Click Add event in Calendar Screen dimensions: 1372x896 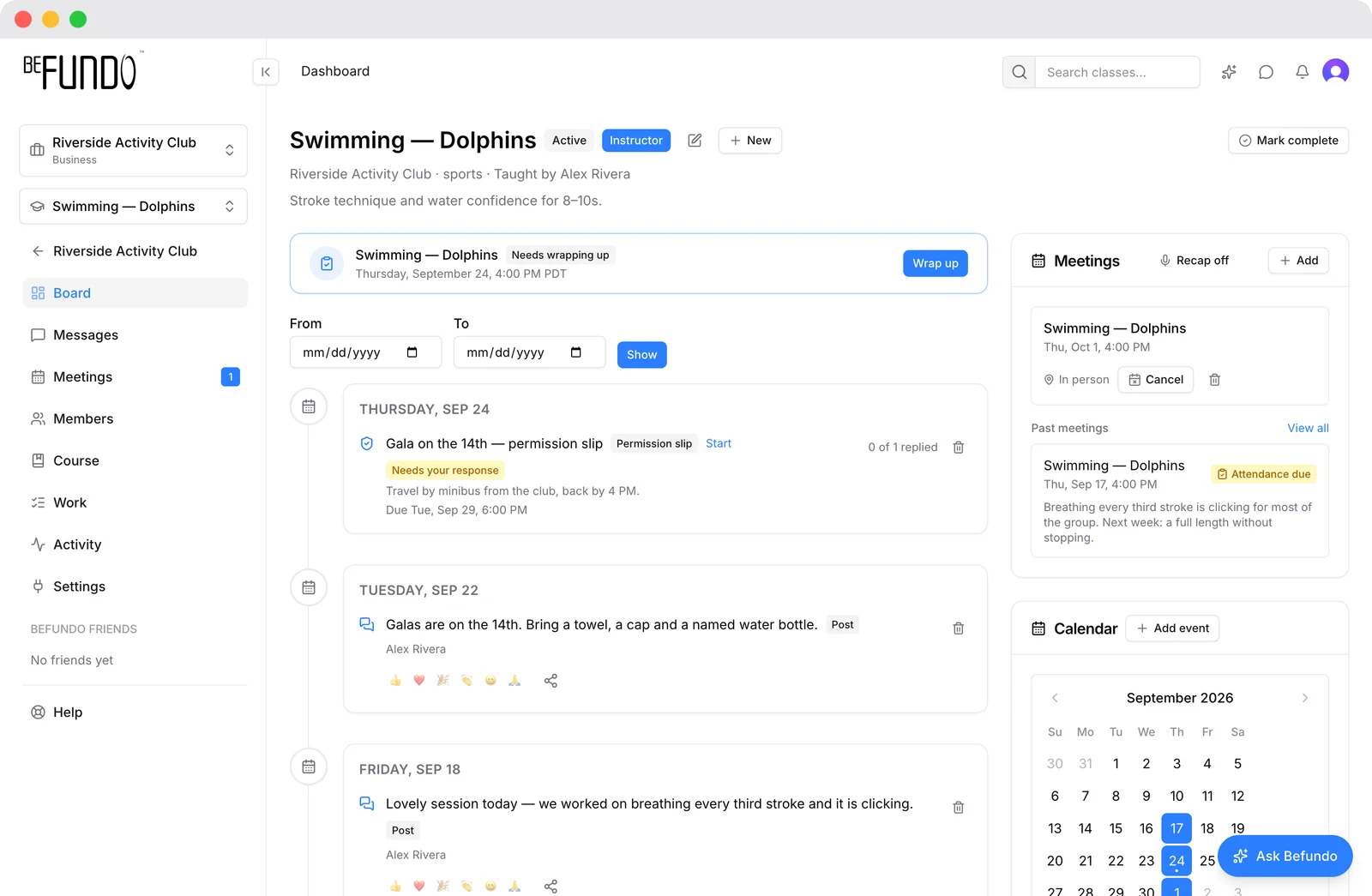click(1172, 628)
